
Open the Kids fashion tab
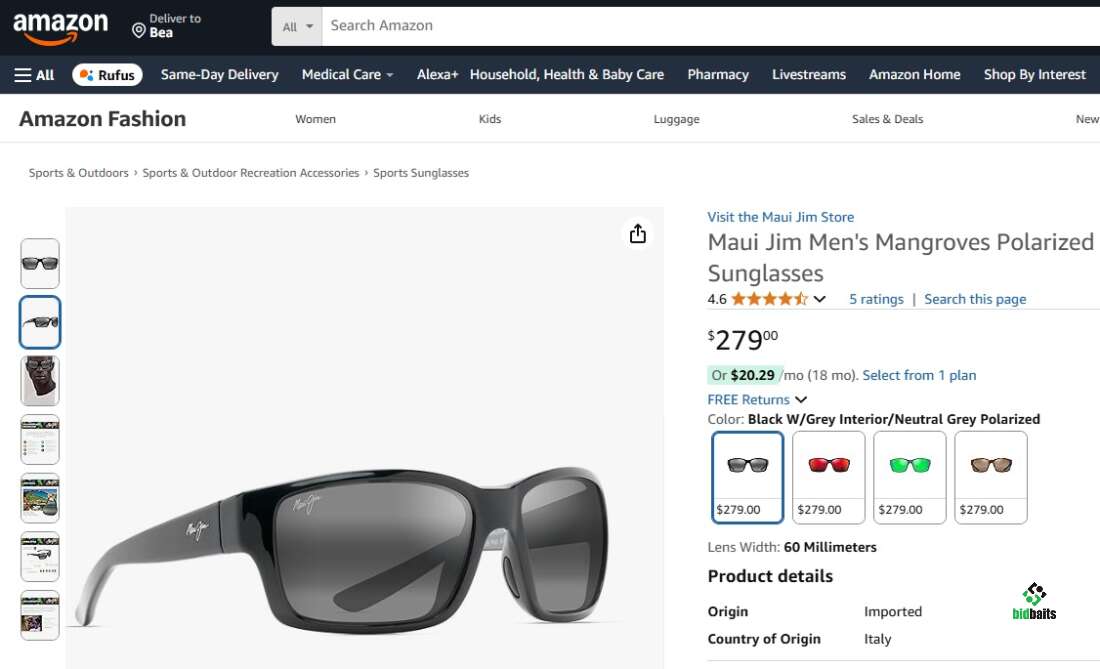click(x=490, y=119)
